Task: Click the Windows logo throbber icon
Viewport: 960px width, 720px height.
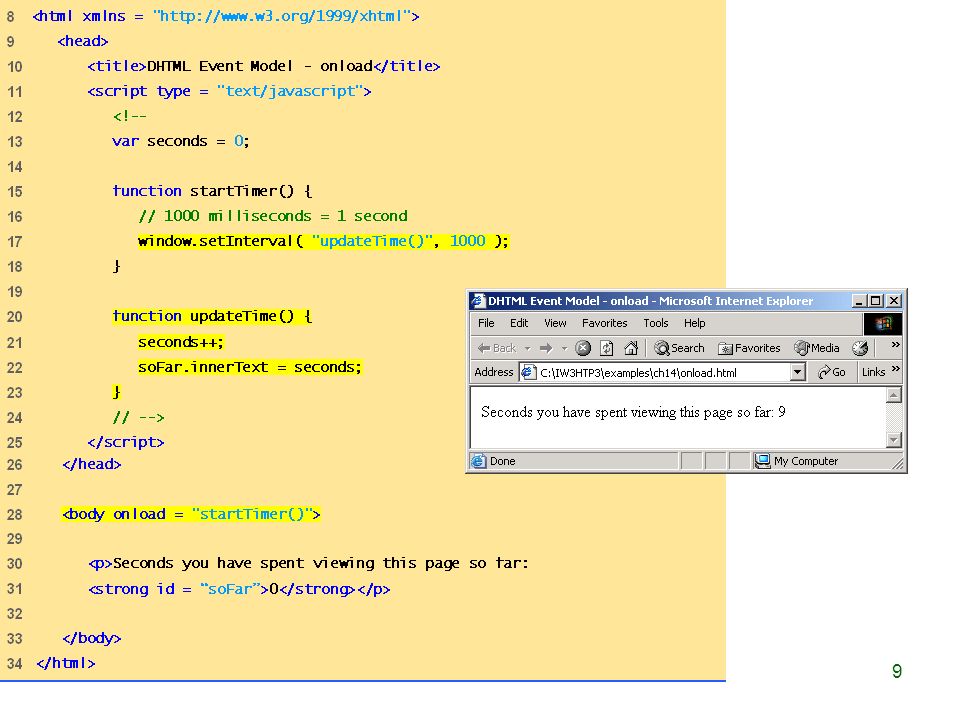Action: [x=882, y=324]
